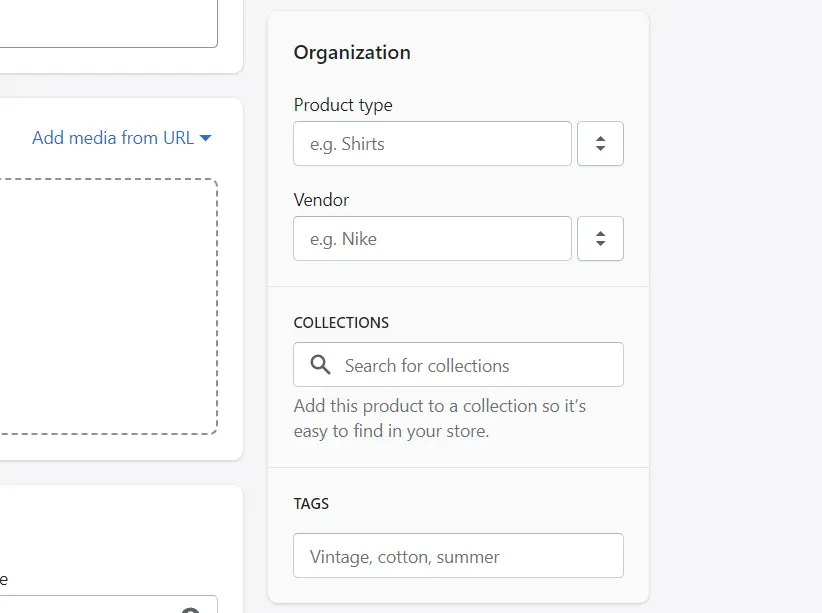
Task: Click the partially visible input at bottom left
Action: (x=100, y=605)
